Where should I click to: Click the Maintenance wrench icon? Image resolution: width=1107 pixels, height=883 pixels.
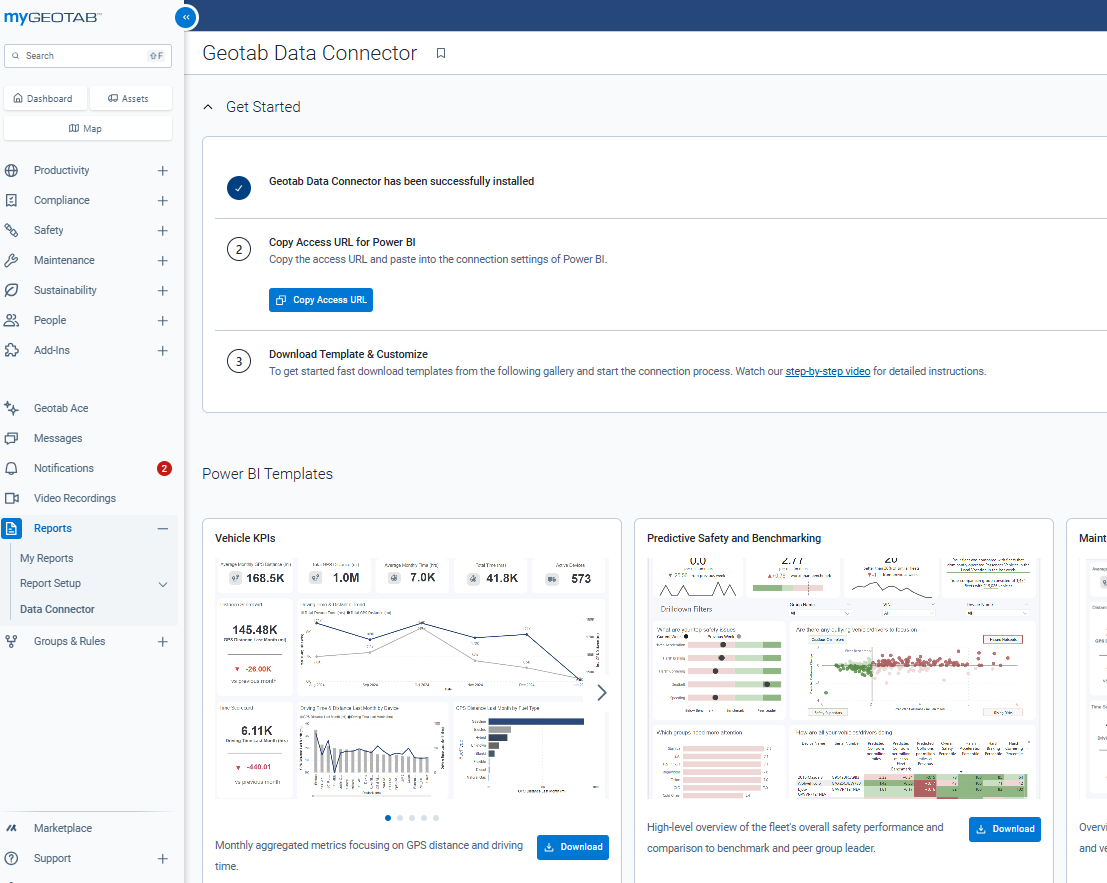coord(11,260)
